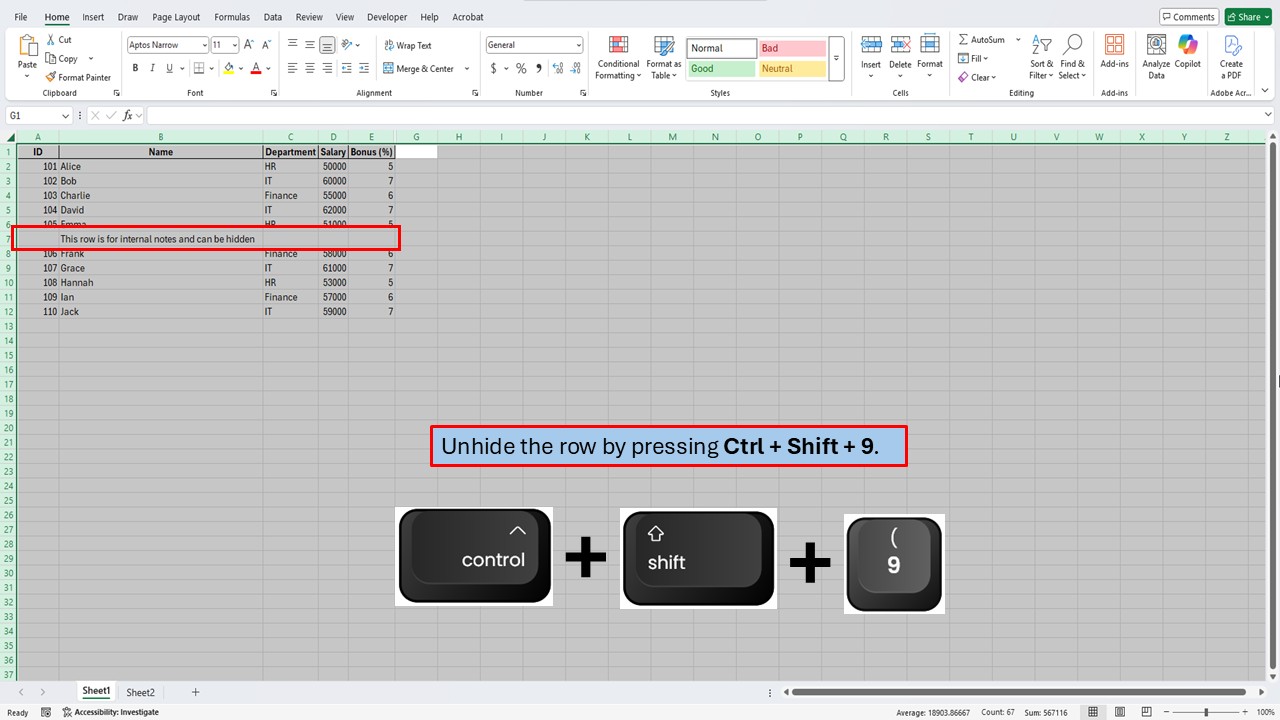The width and height of the screenshot is (1280, 720).
Task: Toggle italic formatting
Action: click(x=151, y=68)
